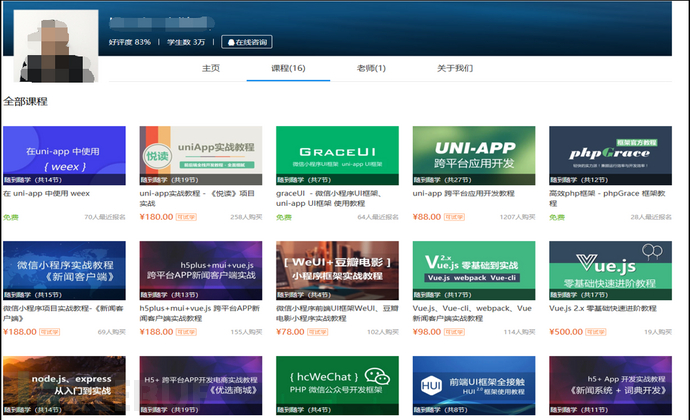Select the 关于我们 tab
Viewport: 690px width, 420px height.
pyautogui.click(x=455, y=68)
